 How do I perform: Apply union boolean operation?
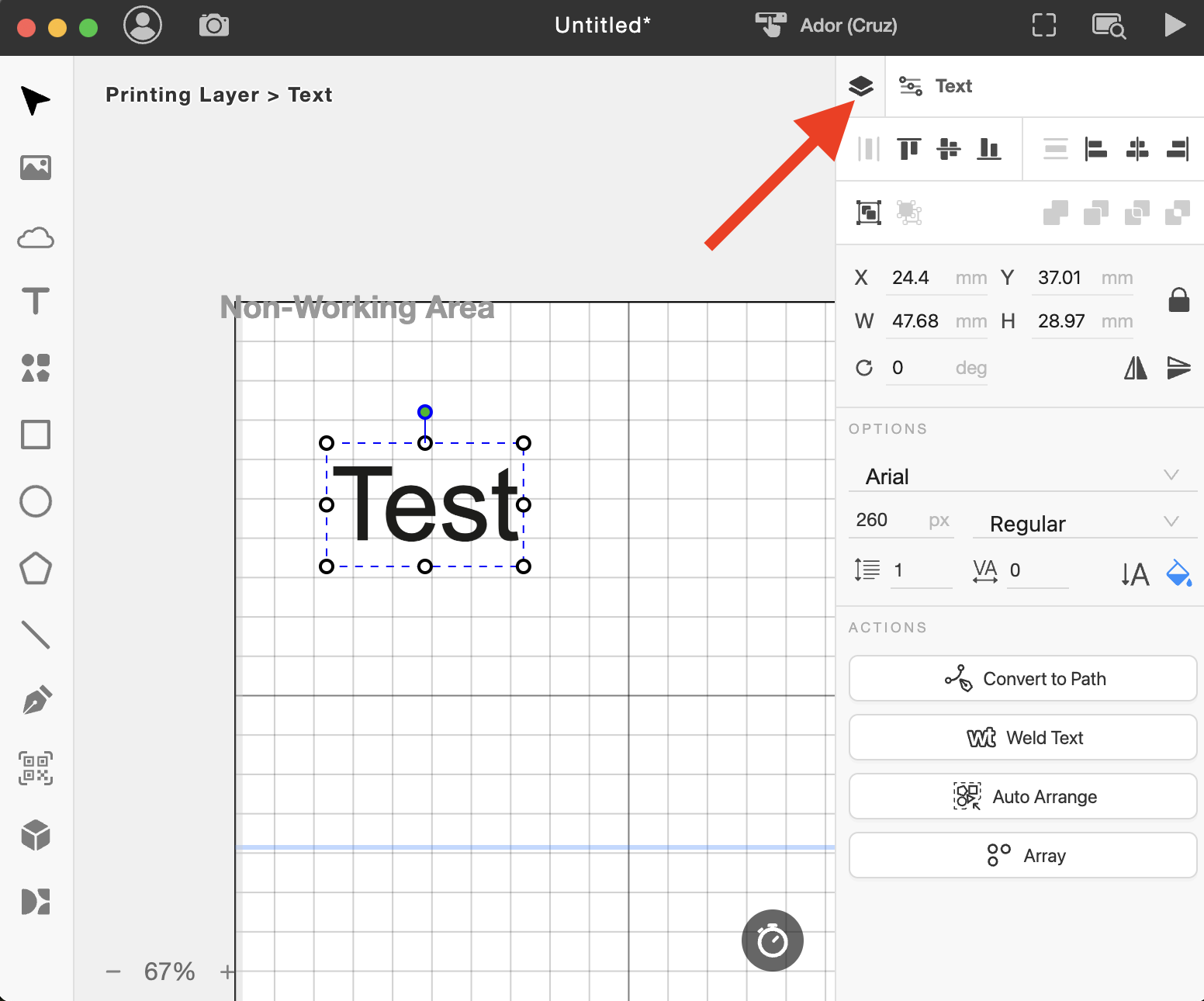(x=1056, y=212)
